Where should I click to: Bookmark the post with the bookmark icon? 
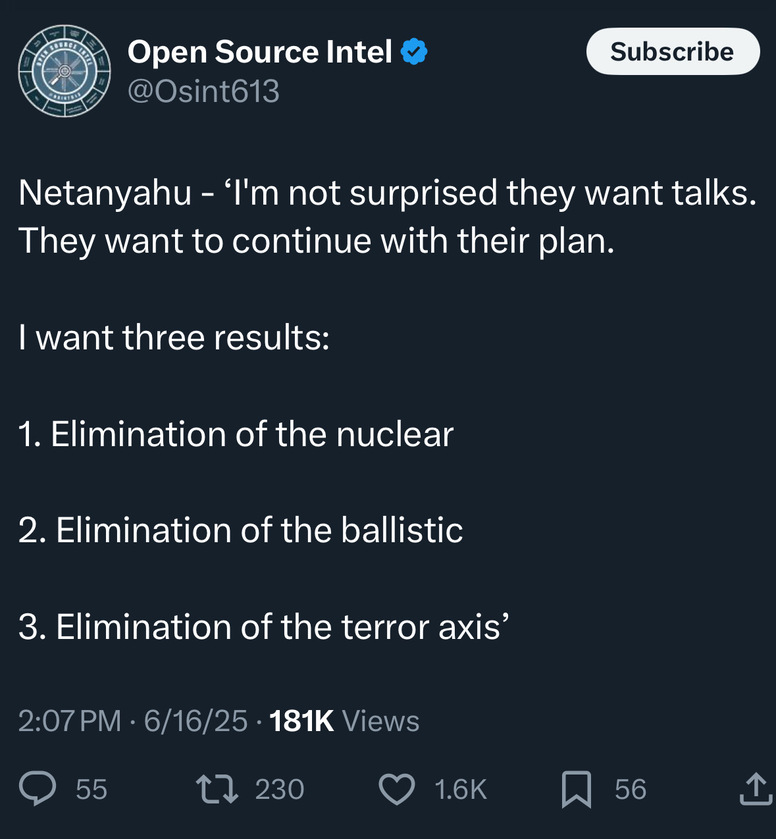[576, 789]
